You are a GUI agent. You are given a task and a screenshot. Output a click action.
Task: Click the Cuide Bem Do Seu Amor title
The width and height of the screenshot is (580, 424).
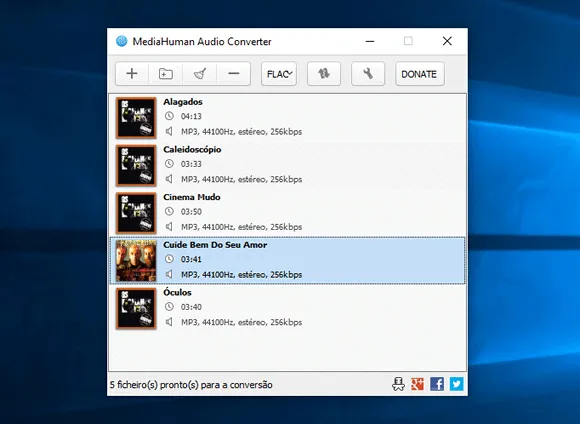coord(215,245)
